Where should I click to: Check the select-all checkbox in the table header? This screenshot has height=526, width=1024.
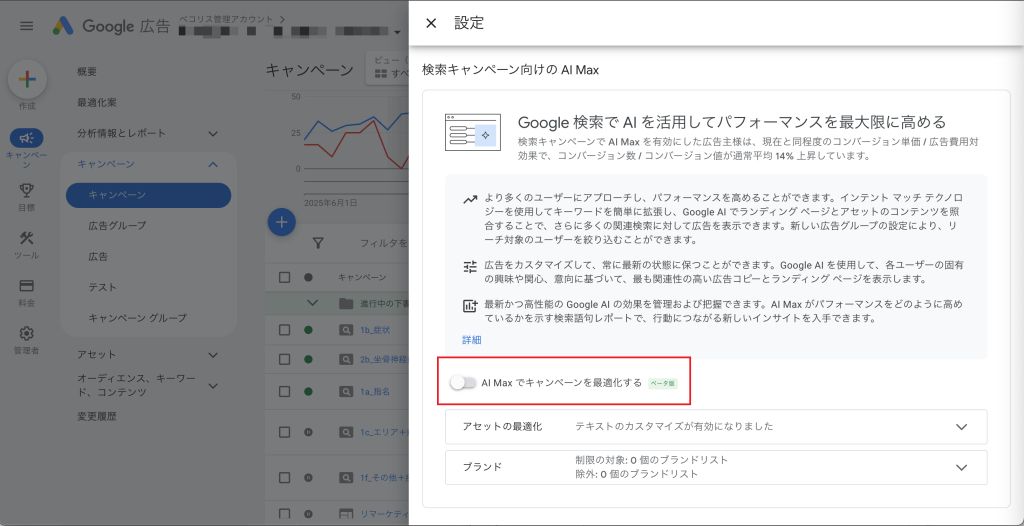point(284,277)
